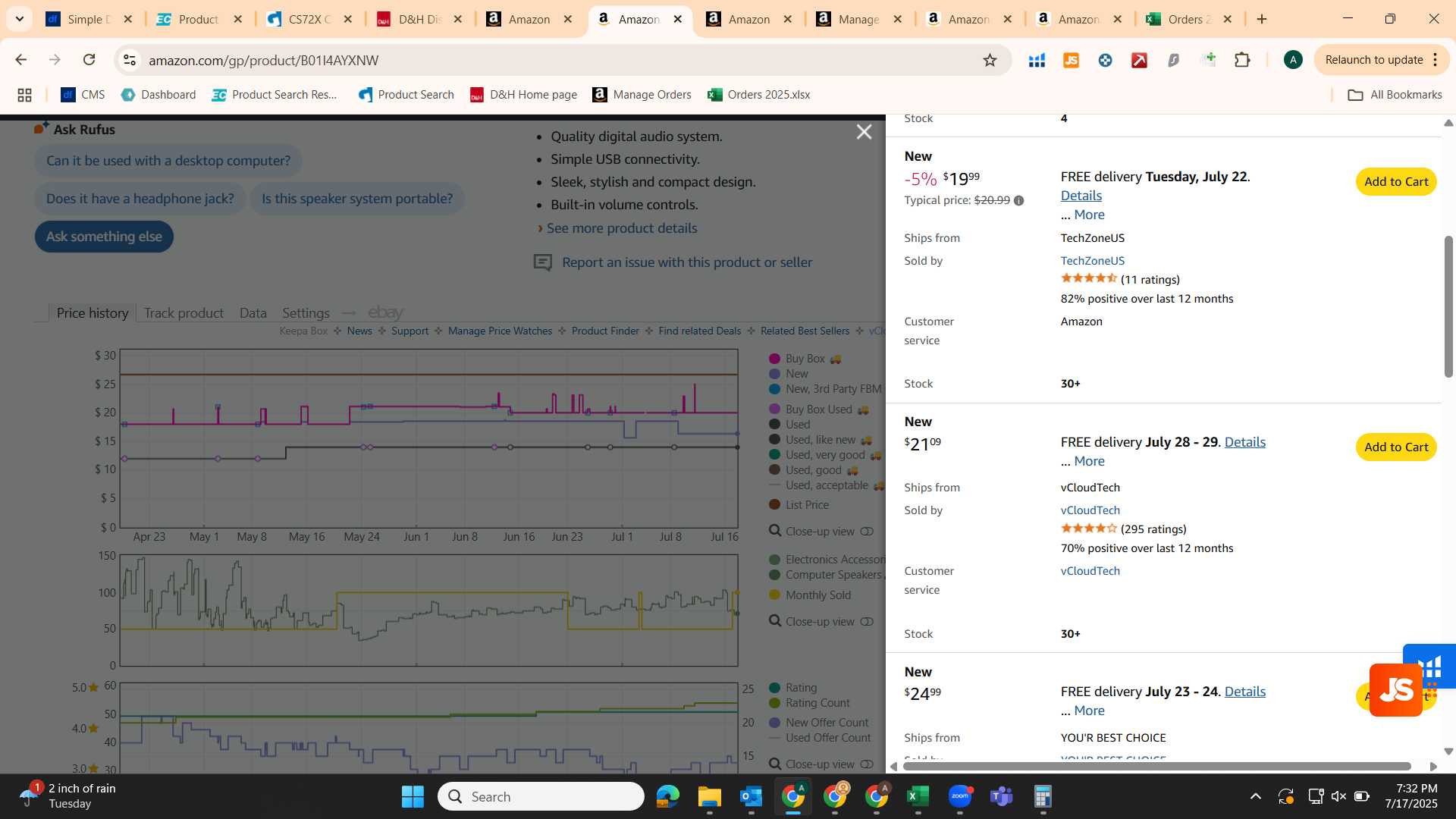Open the blue bar-chart extension icon

(1037, 60)
